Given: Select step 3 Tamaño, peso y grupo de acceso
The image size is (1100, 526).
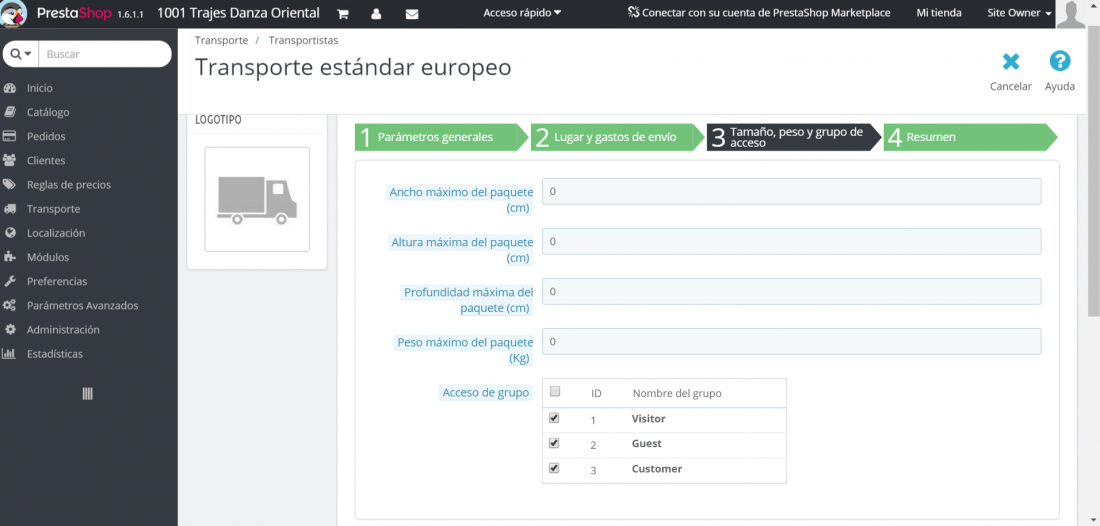Looking at the screenshot, I should tap(794, 137).
